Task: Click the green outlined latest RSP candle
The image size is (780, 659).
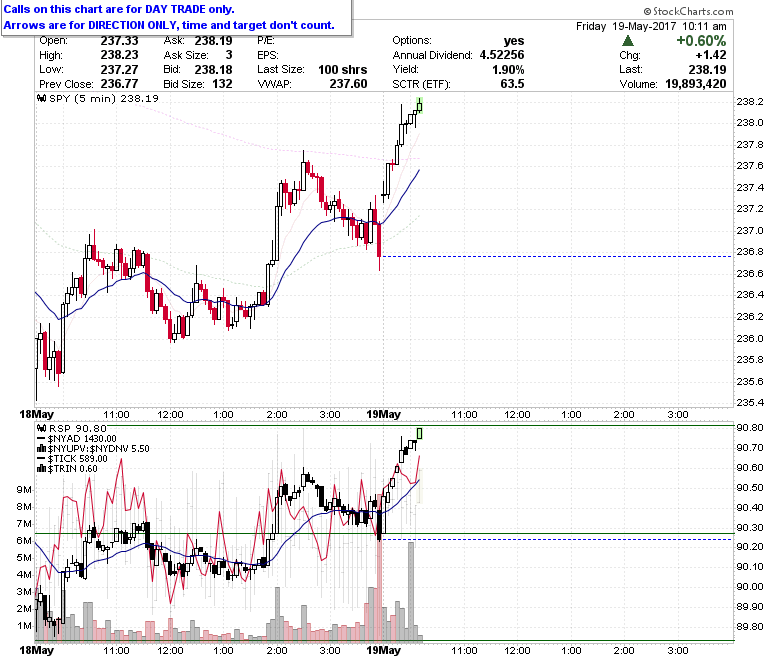Action: click(420, 434)
